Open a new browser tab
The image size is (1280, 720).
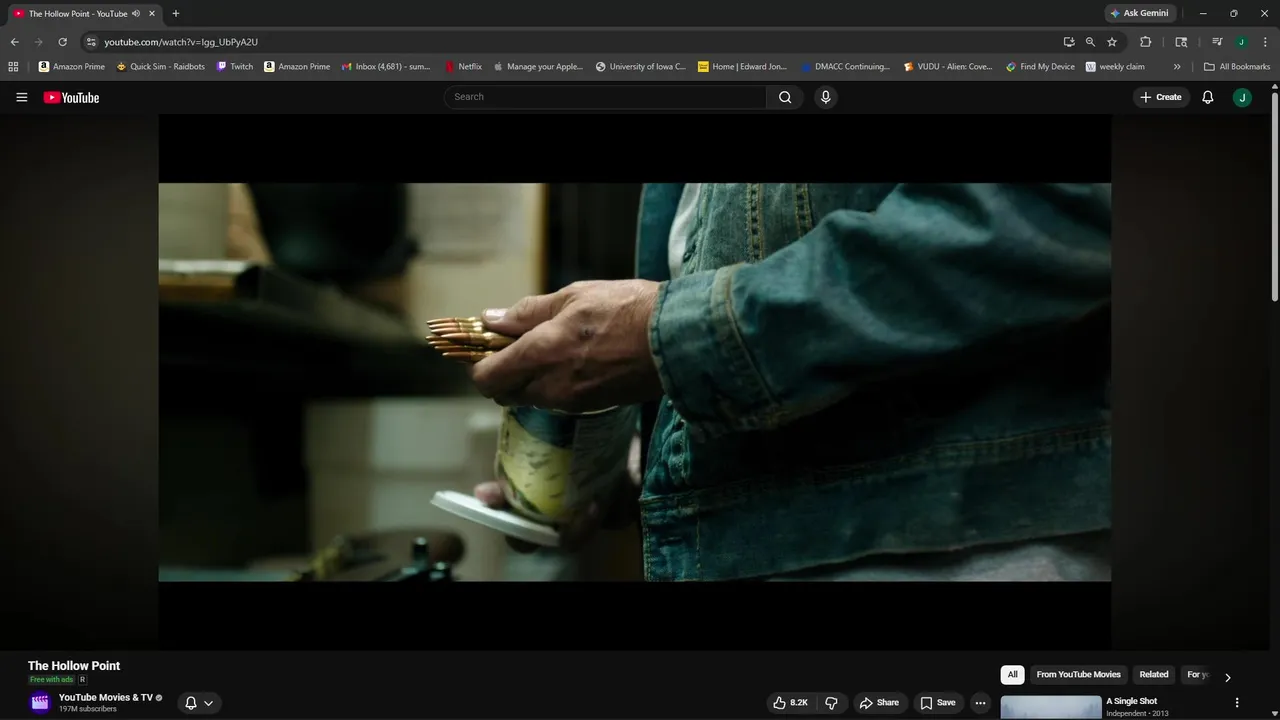[176, 14]
